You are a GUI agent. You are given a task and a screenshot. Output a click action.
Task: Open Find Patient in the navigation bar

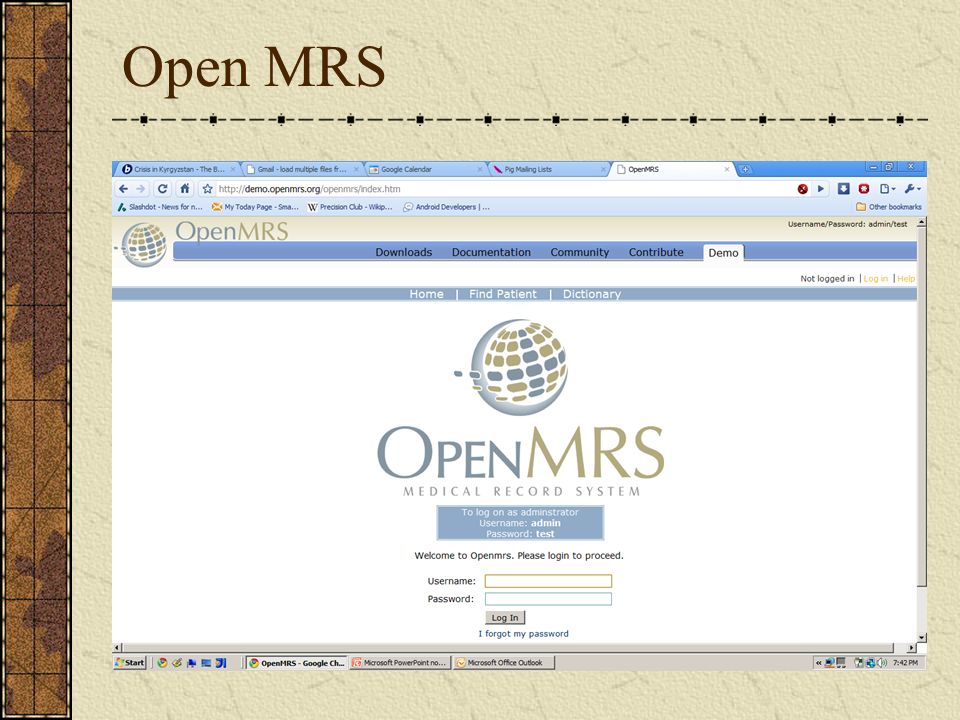[503, 294]
